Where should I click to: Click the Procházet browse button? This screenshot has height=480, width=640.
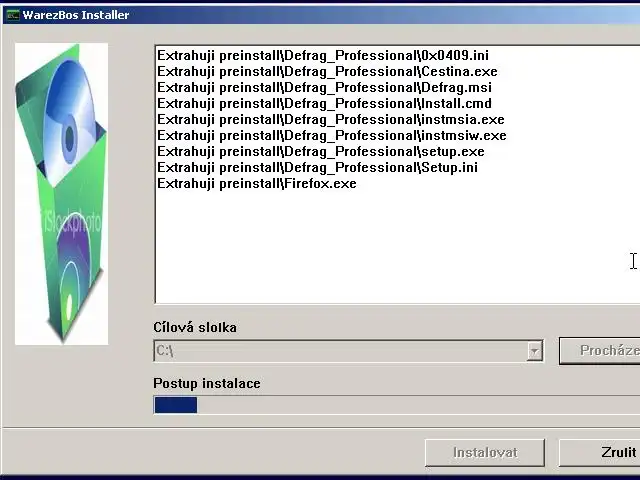(600, 351)
